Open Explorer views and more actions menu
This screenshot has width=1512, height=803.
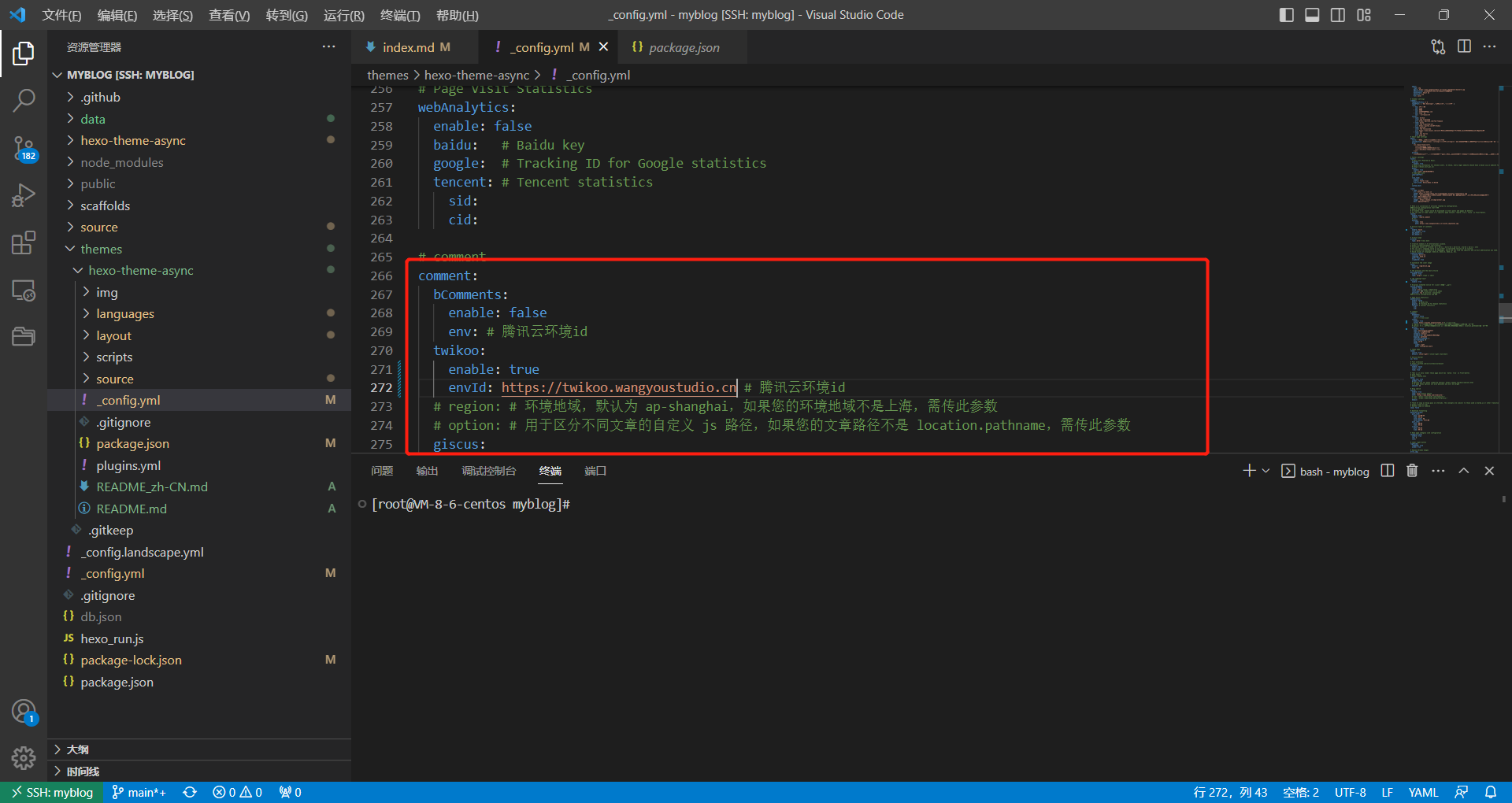(x=328, y=47)
